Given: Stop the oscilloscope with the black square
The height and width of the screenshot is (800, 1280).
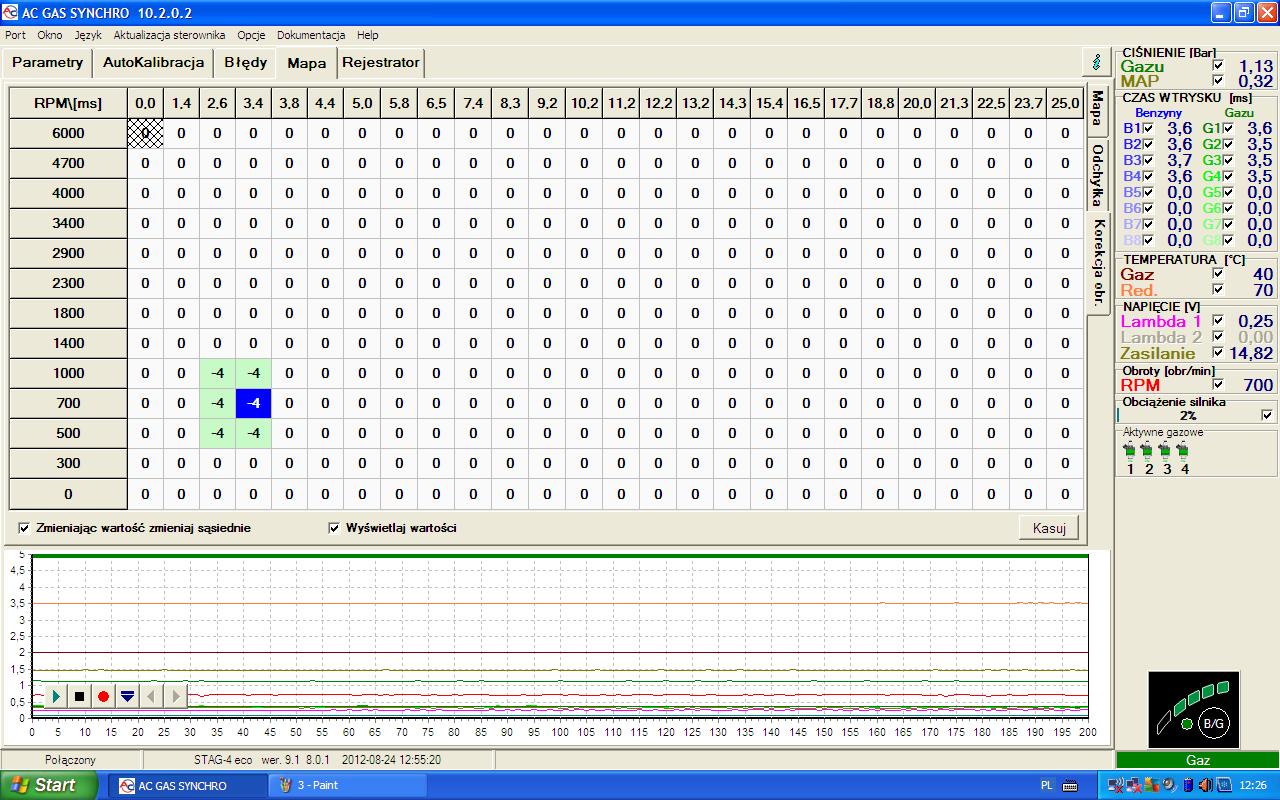Looking at the screenshot, I should [x=80, y=696].
